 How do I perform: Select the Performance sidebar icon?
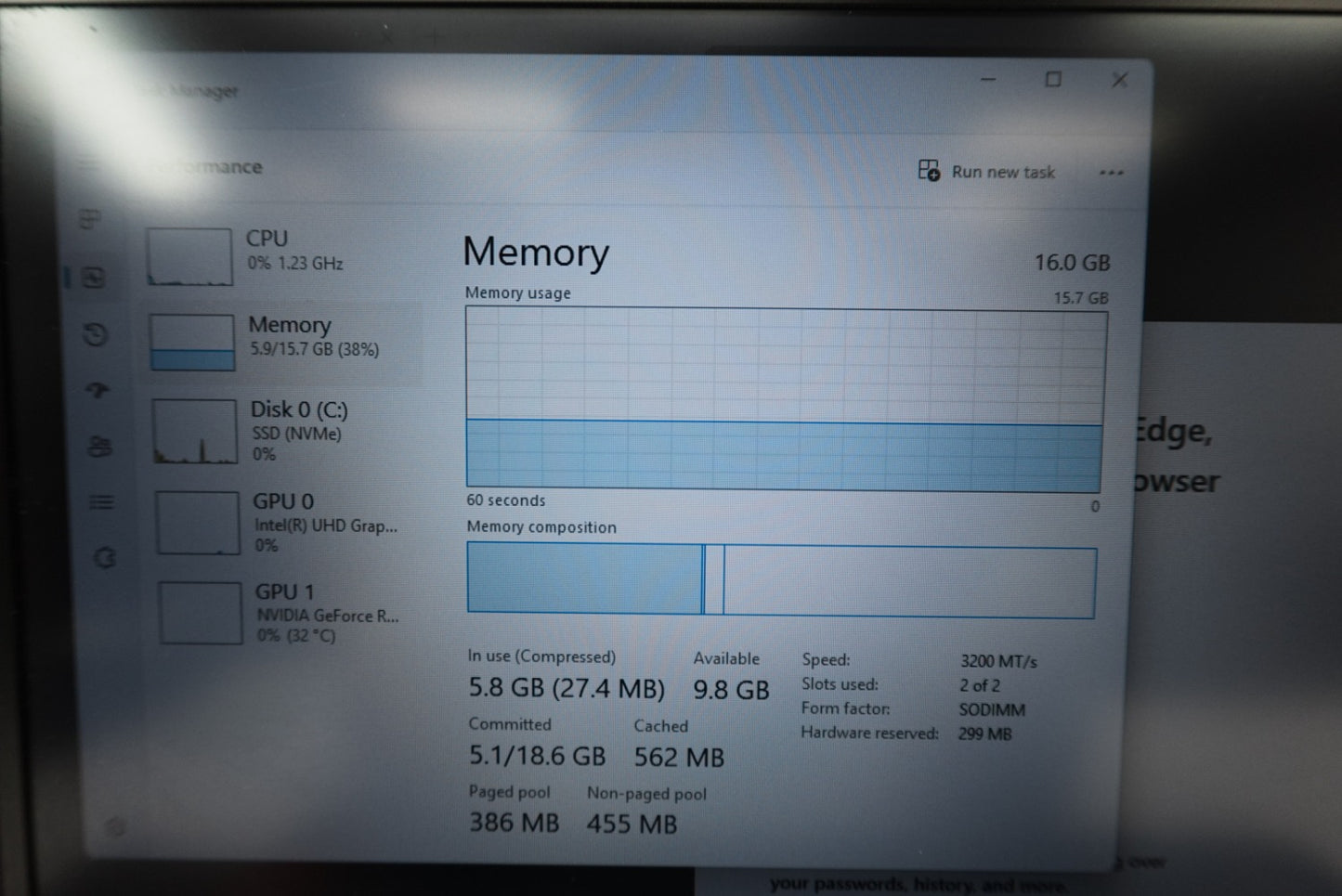pos(93,277)
